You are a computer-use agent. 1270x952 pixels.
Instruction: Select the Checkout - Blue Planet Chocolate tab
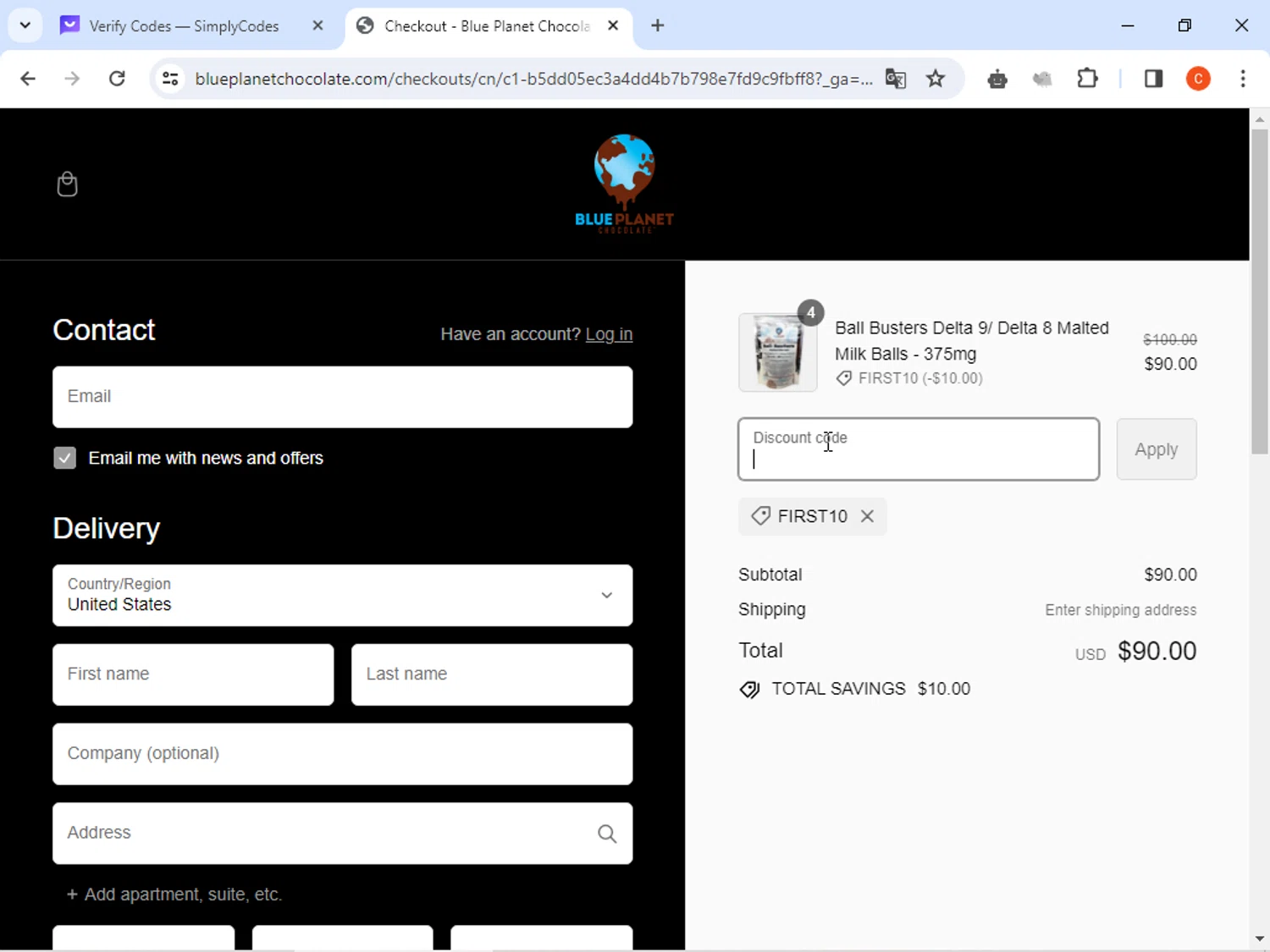click(x=487, y=26)
